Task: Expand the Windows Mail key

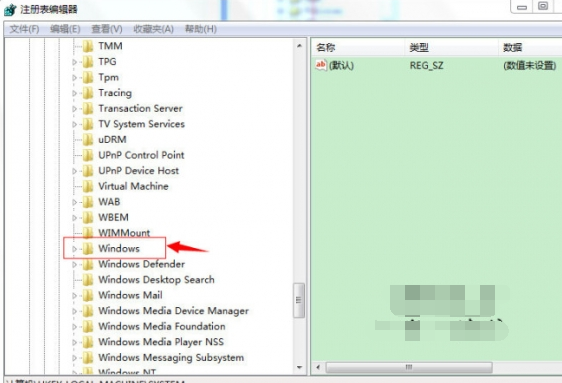Action: [x=75, y=296]
